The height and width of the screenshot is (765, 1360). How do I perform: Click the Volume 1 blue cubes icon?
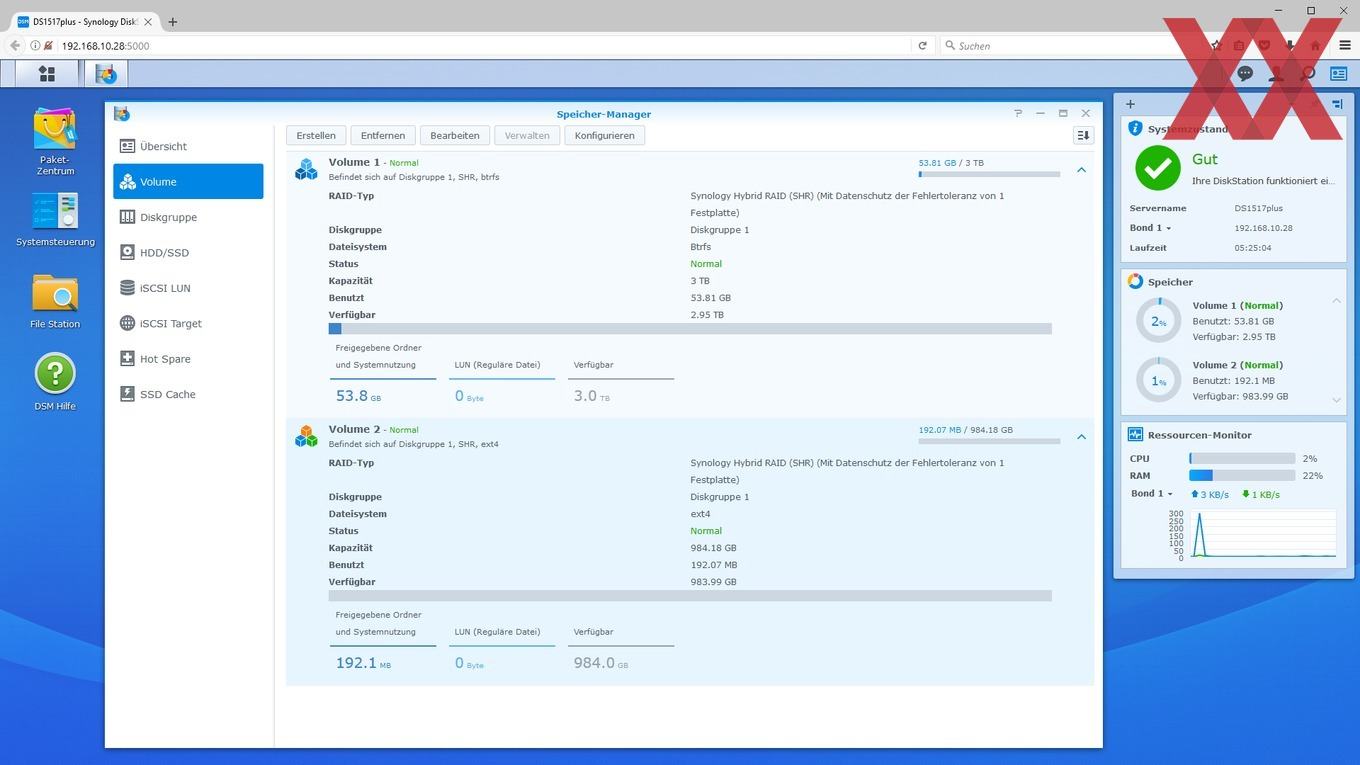[x=306, y=169]
